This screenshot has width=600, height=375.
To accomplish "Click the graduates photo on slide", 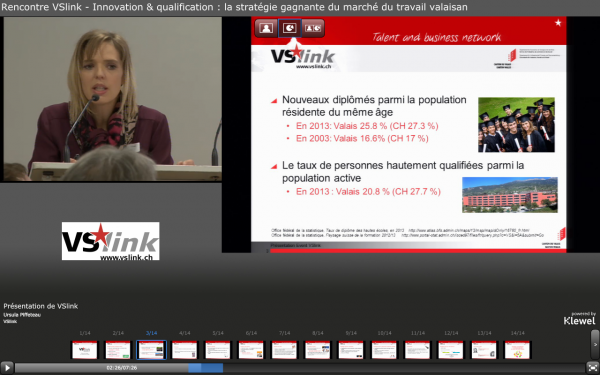I will point(516,125).
